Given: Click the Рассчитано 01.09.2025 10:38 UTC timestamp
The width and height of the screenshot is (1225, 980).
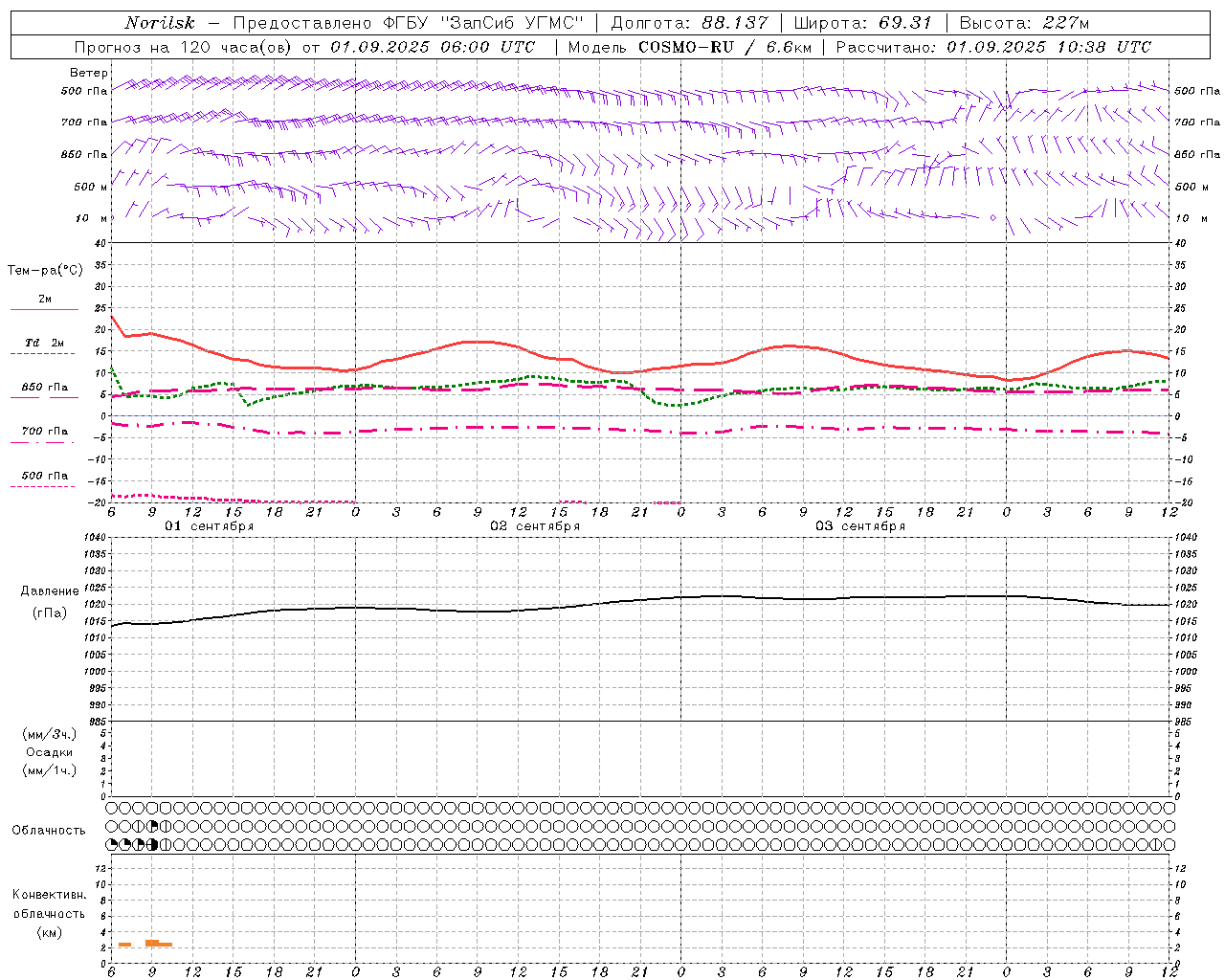Looking at the screenshot, I should (x=993, y=47).
